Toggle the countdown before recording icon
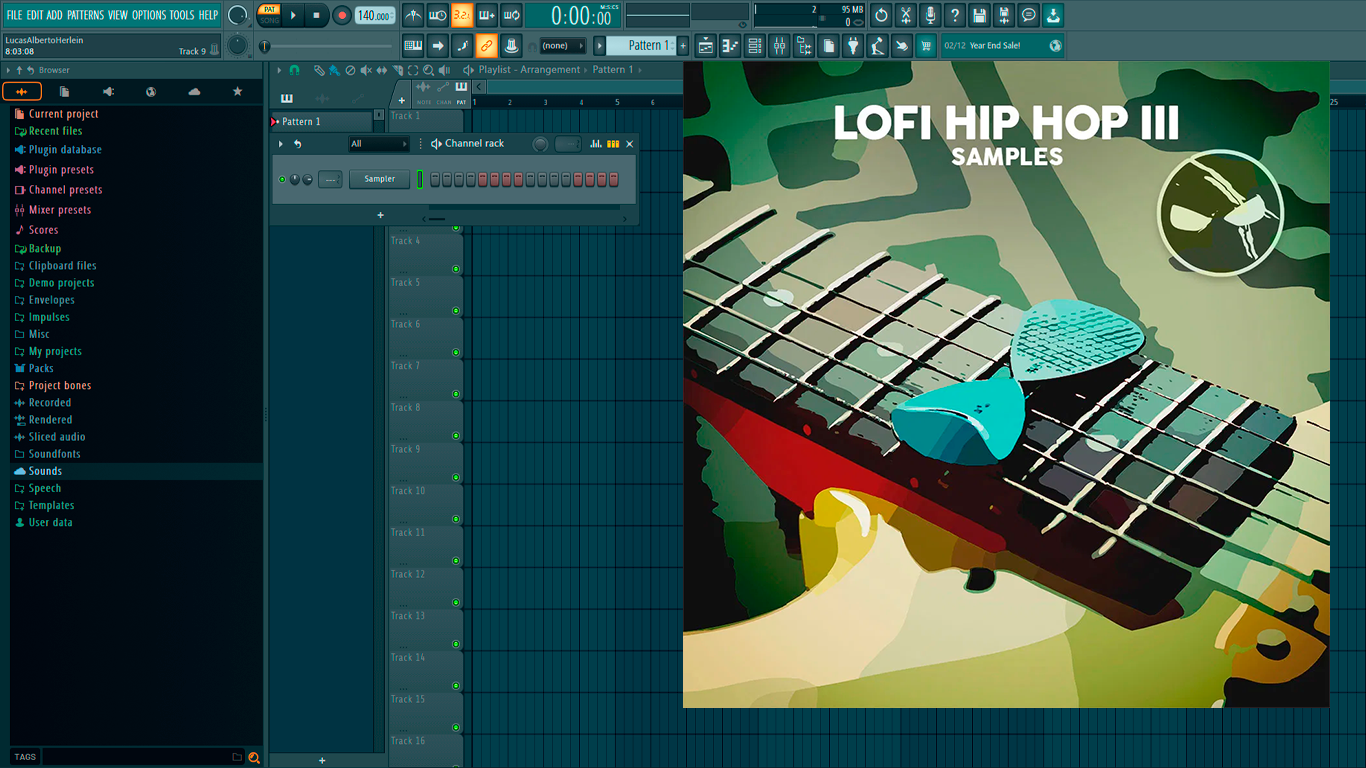The width and height of the screenshot is (1366, 768). 462,15
